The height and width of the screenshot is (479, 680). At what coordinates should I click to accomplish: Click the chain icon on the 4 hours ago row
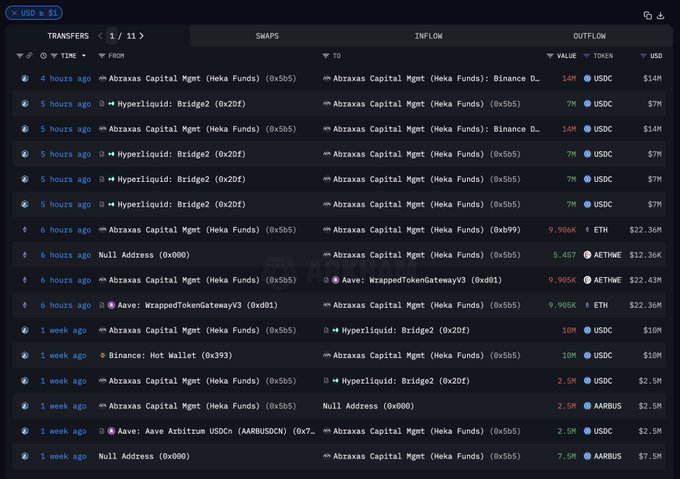pos(25,78)
